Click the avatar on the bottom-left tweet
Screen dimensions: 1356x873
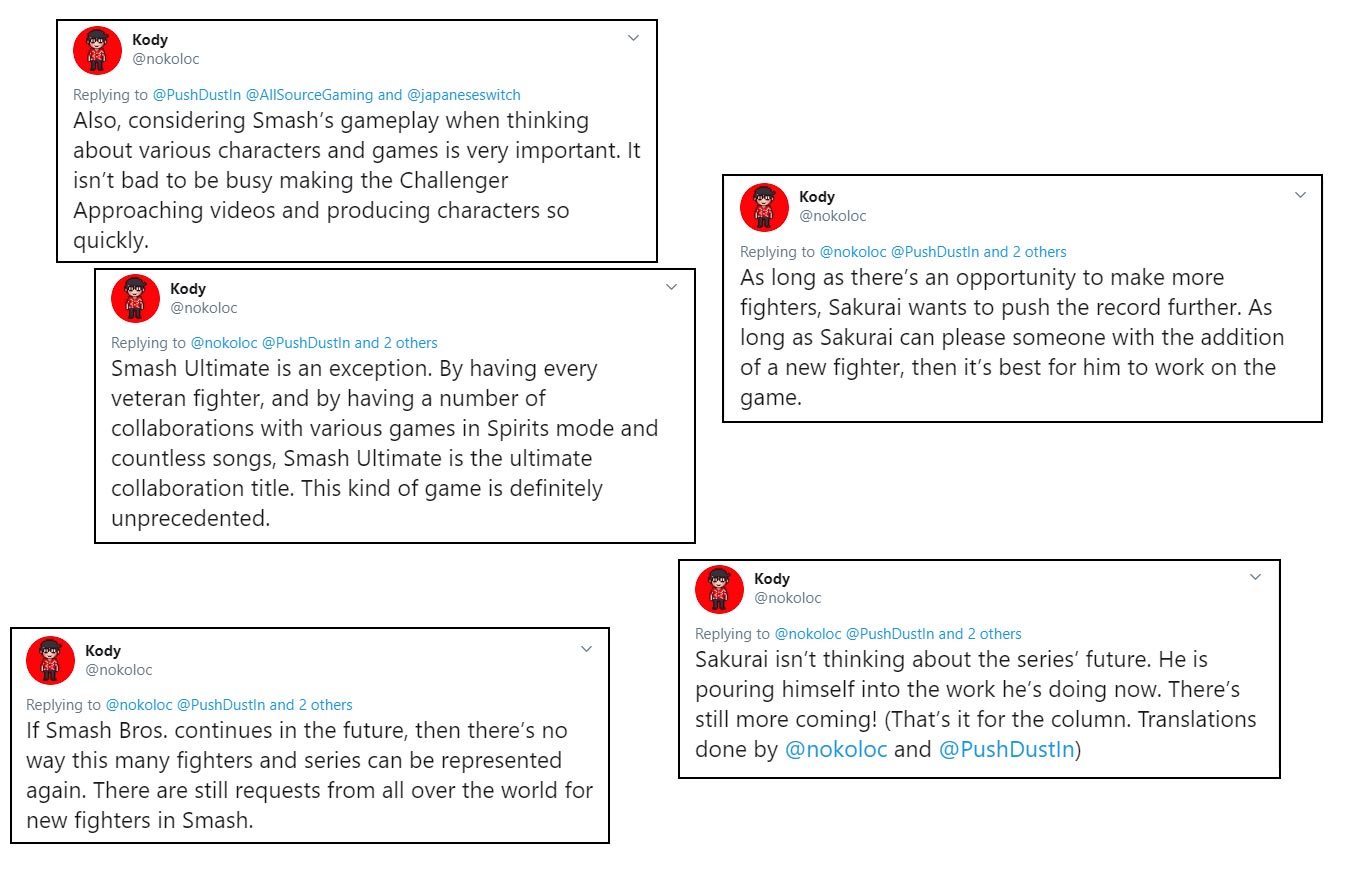point(50,660)
